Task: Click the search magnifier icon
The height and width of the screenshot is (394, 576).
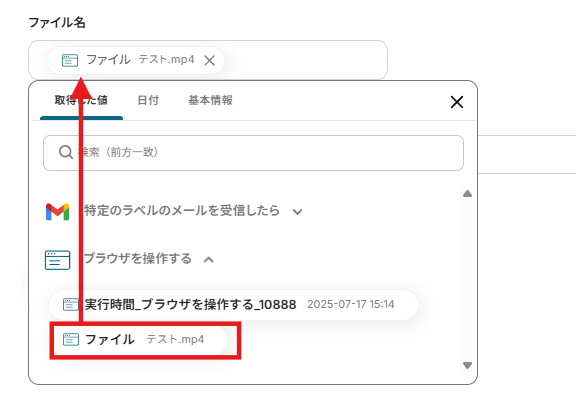Action: (x=66, y=152)
